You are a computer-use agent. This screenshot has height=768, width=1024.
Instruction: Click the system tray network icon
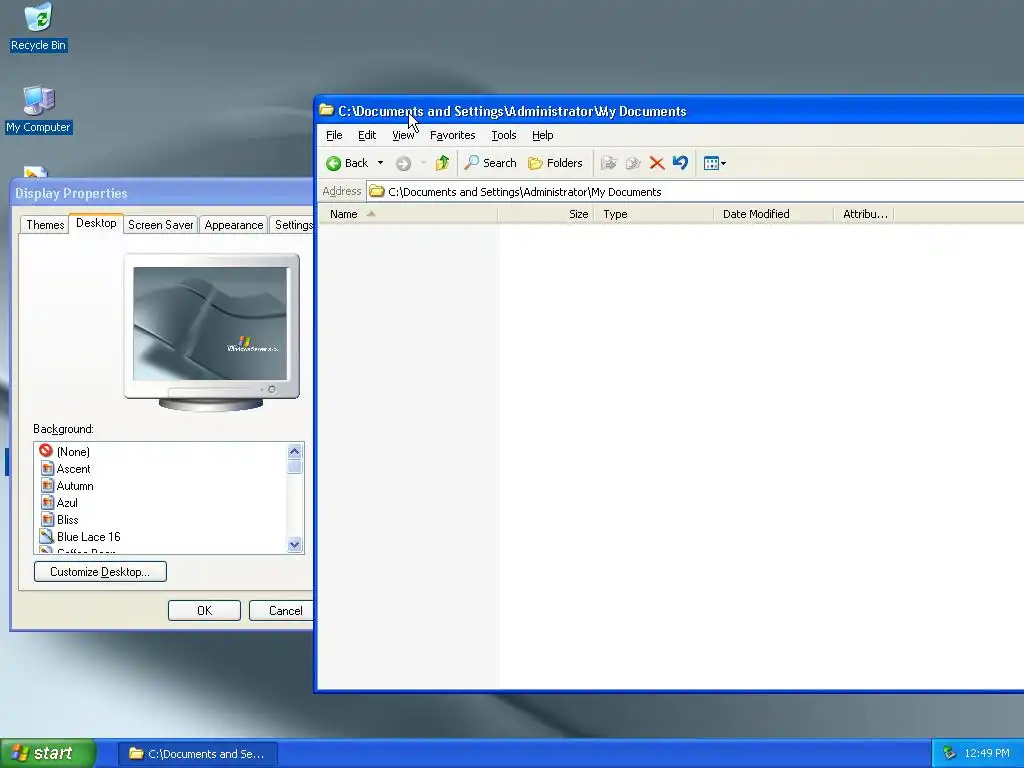pyautogui.click(x=949, y=754)
